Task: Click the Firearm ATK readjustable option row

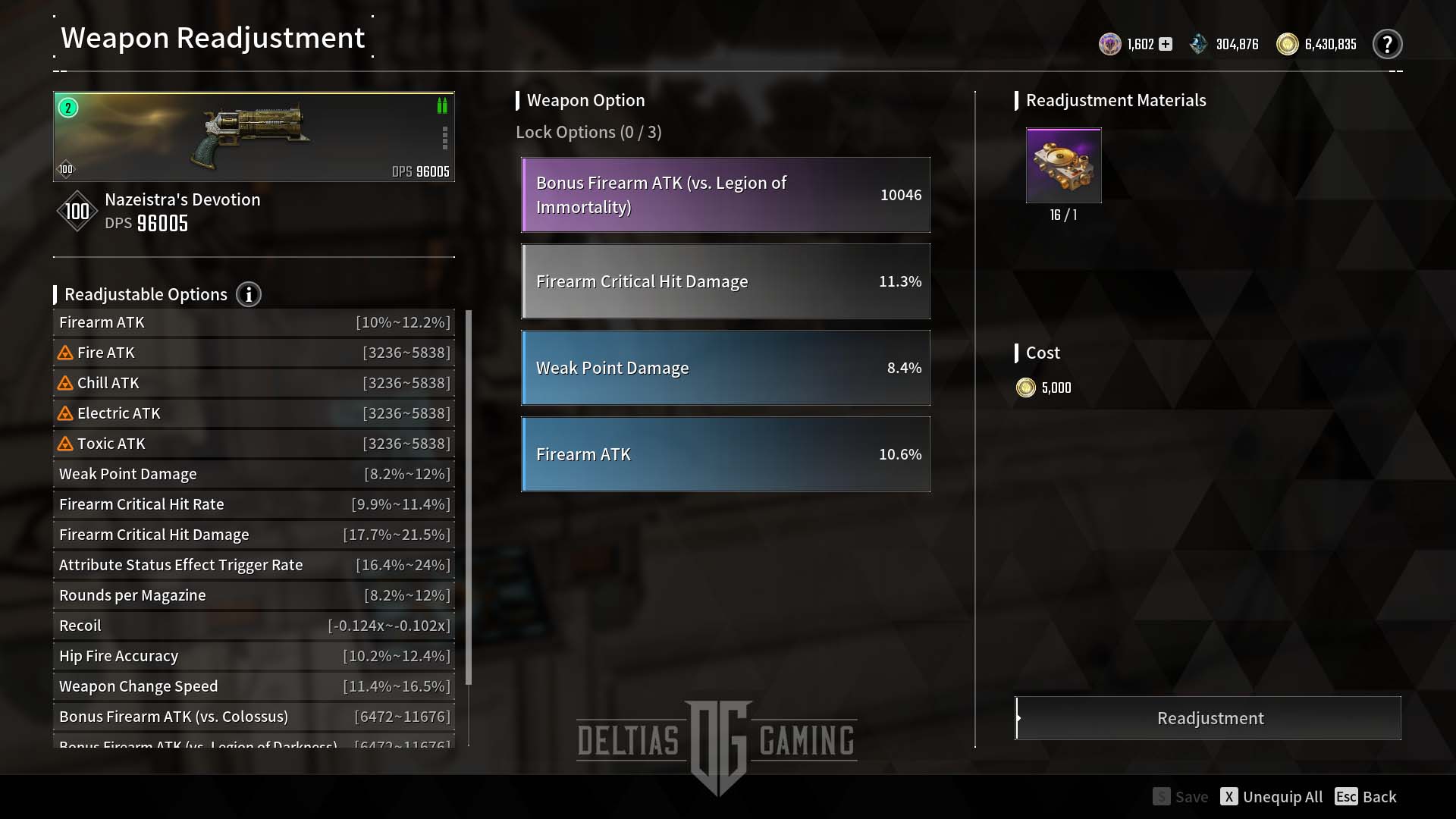Action: pos(254,322)
